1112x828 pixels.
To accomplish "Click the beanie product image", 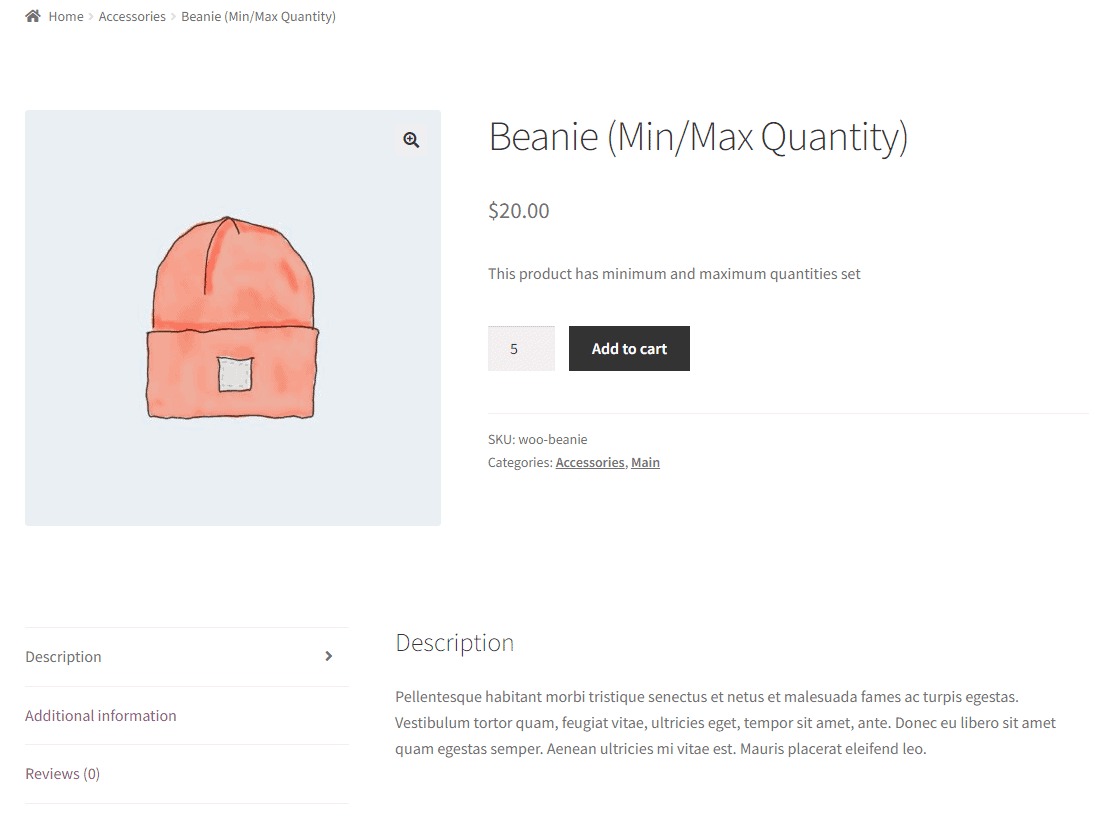I will click(x=233, y=318).
